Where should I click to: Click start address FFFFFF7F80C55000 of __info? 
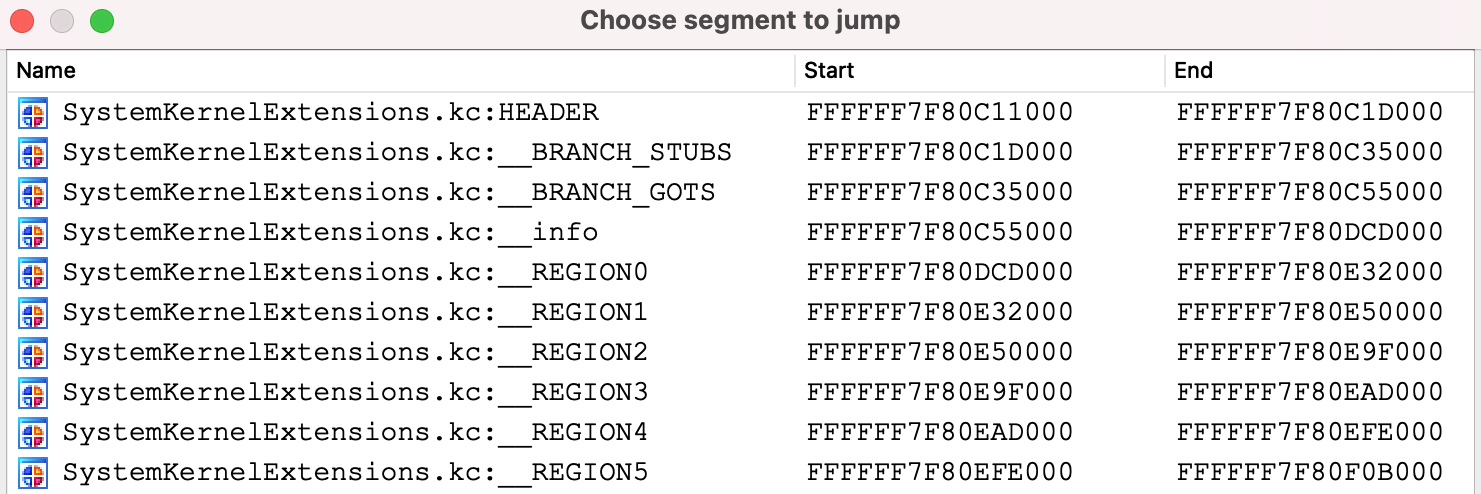tap(939, 233)
